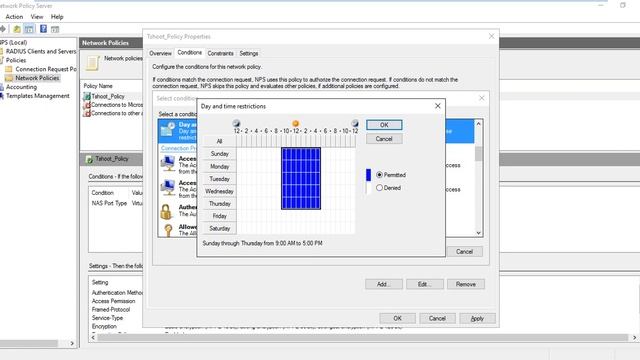Click the NAS Port Type condition row

pos(116,203)
